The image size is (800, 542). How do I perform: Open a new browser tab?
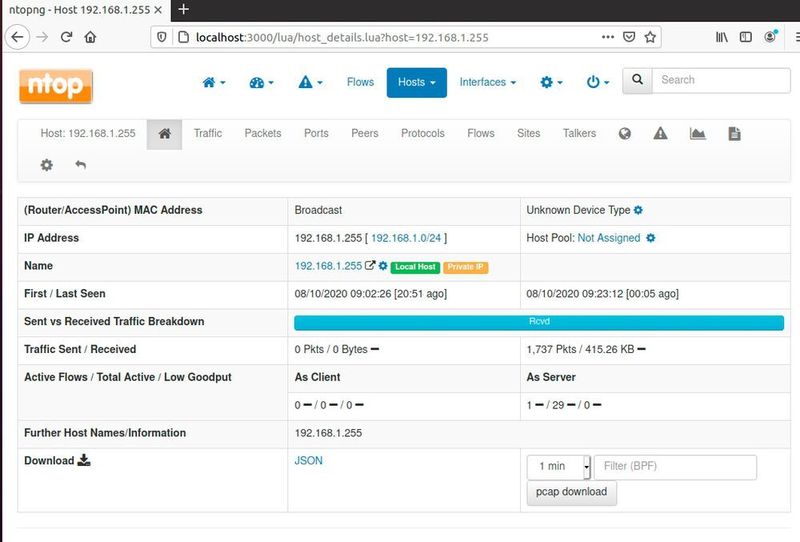coord(183,9)
